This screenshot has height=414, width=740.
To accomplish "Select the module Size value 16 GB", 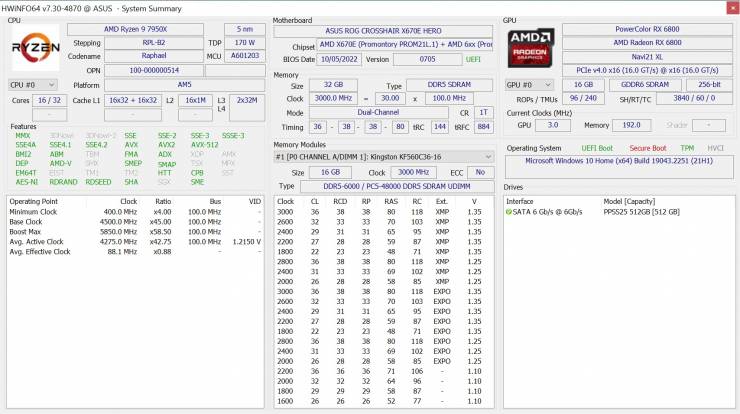I will (330, 172).
